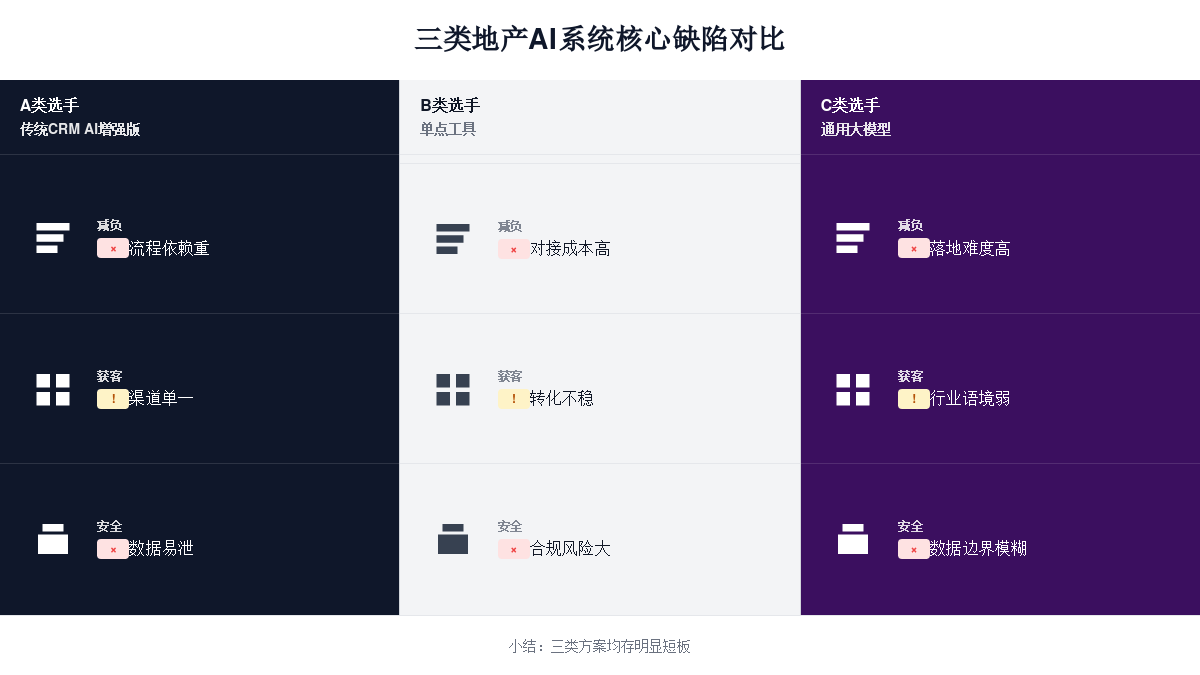Screen dimensions: 1200x675
Task: Click the 减负 bars icon in A类选手 column
Action: 53,238
